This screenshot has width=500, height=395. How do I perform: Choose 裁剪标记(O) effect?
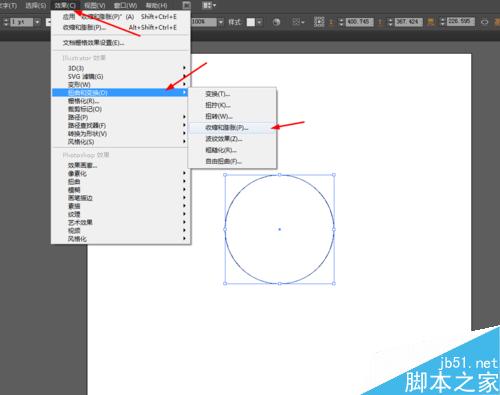pos(121,109)
